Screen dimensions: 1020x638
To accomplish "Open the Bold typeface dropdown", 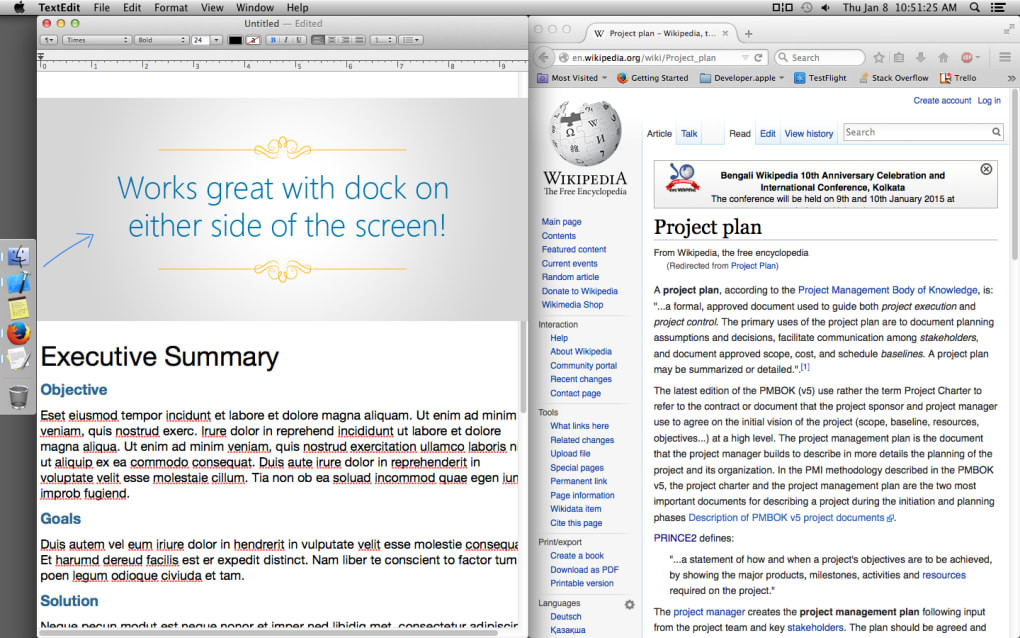I will (161, 40).
